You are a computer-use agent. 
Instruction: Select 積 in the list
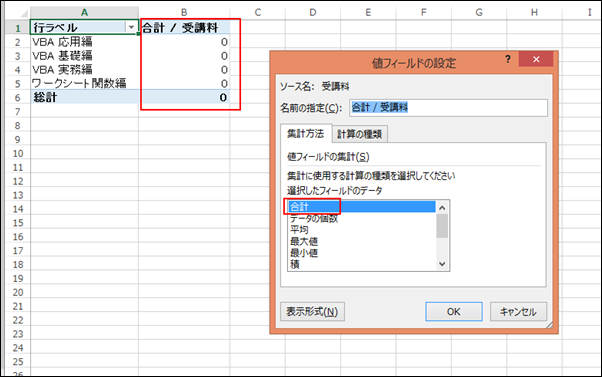pos(362,264)
